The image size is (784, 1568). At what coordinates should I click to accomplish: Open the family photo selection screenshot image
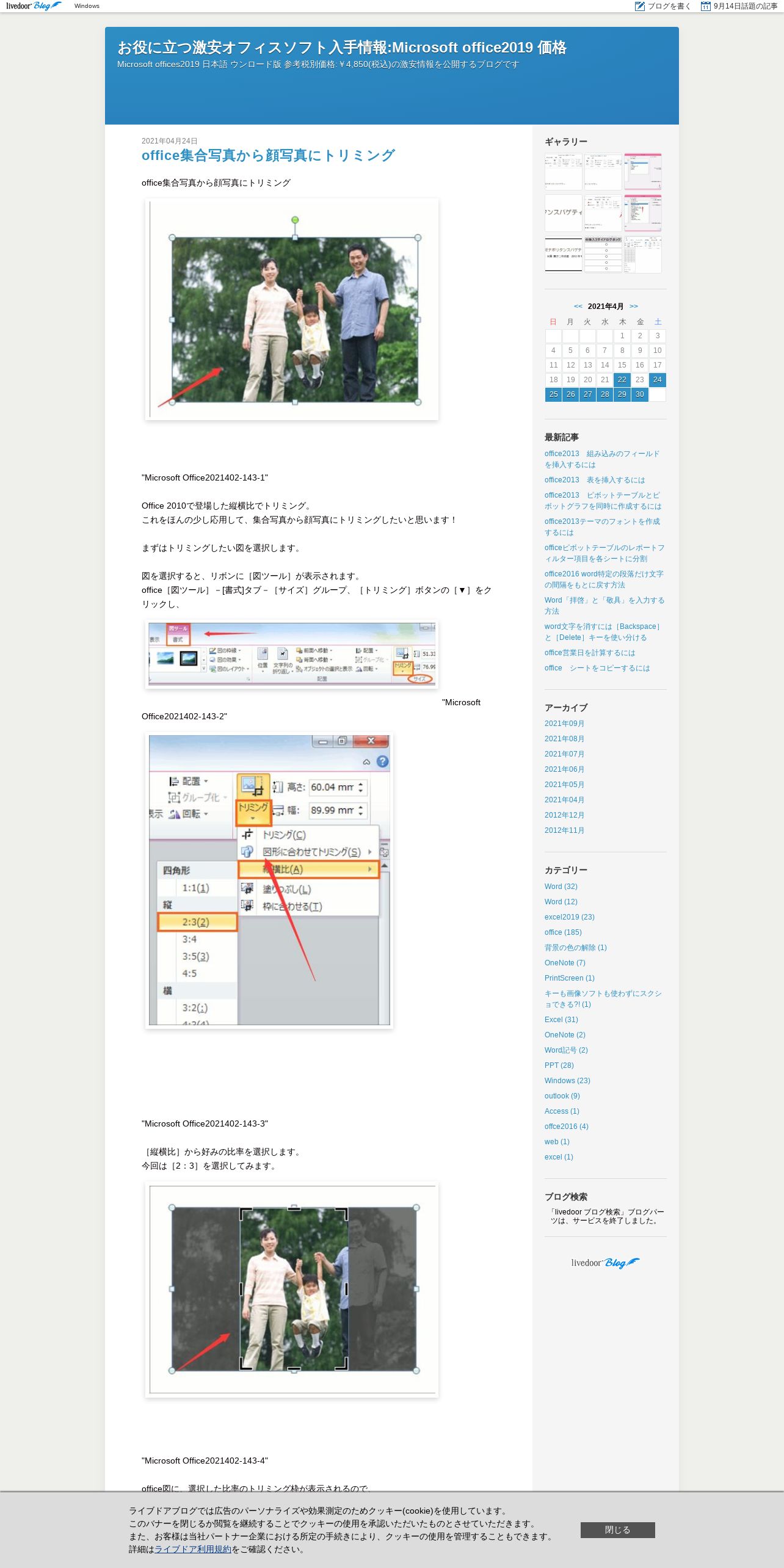pos(292,309)
